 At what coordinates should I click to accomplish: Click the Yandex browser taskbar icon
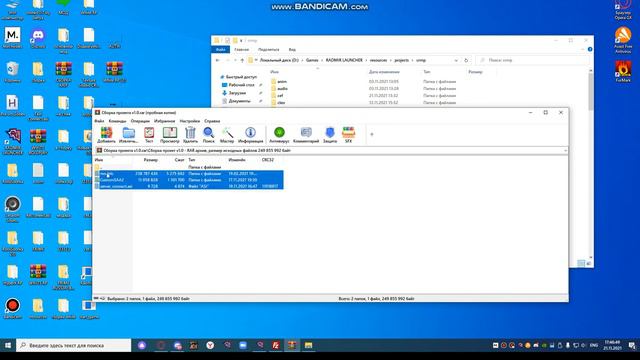point(210,345)
